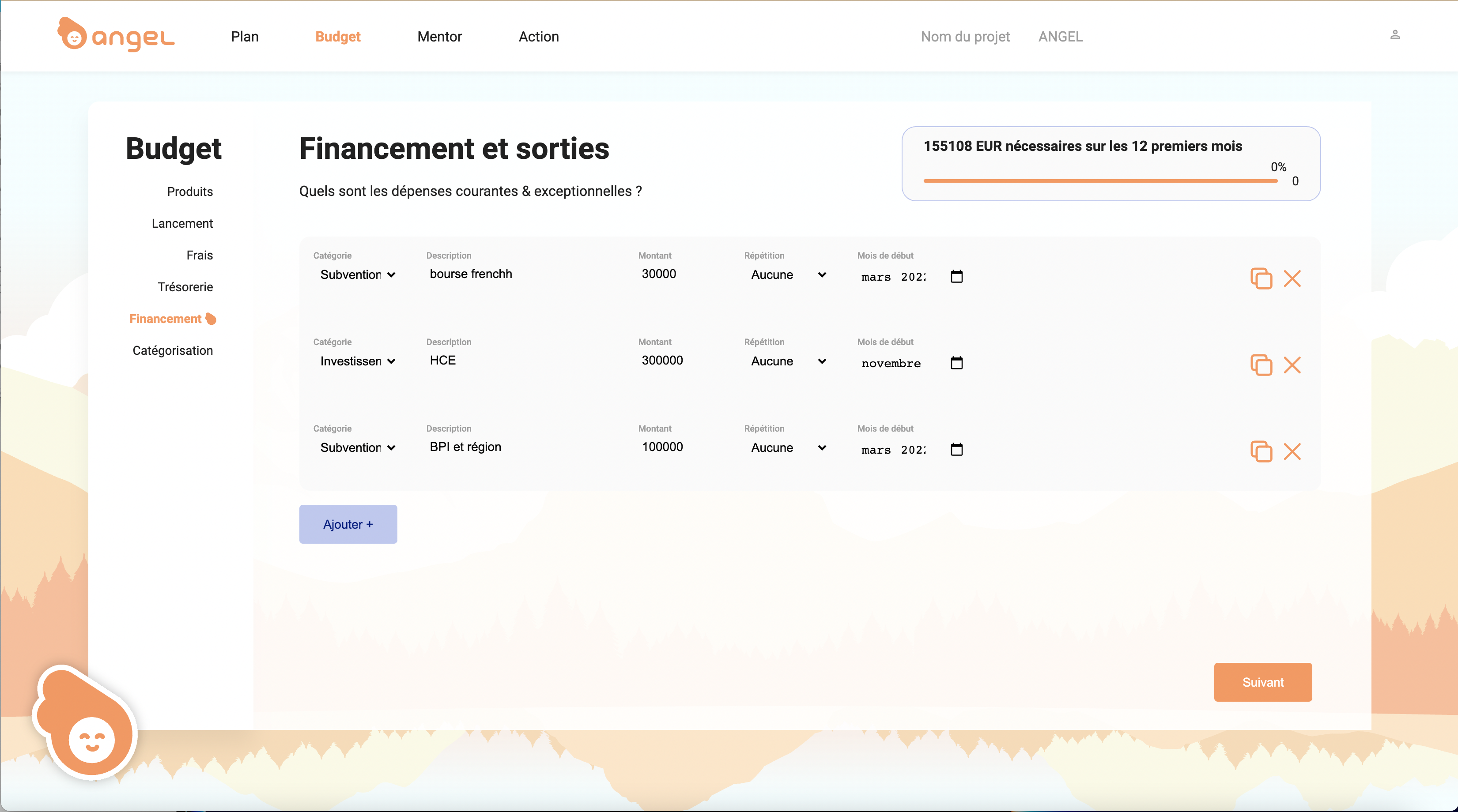Click the 'Financement et sorties' heading
This screenshot has width=1458, height=812.
pyautogui.click(x=454, y=148)
